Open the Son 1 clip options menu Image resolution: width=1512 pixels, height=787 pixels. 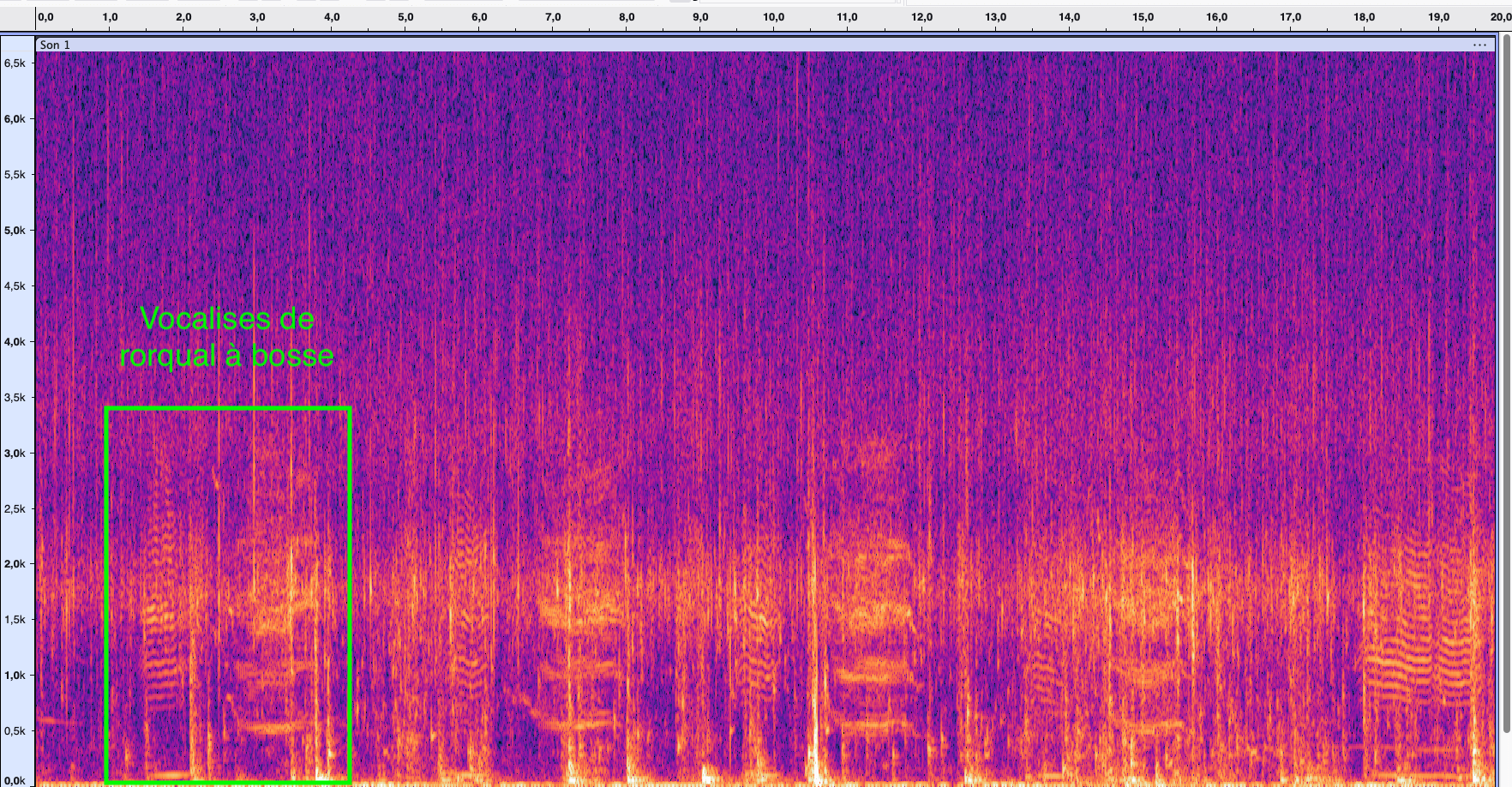pos(1479,45)
